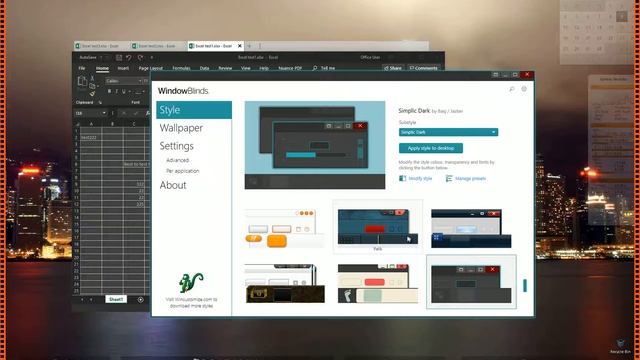Open Customize Quick Access Toolbar dropdown
This screenshot has height=360, width=640.
pyautogui.click(x=152, y=58)
